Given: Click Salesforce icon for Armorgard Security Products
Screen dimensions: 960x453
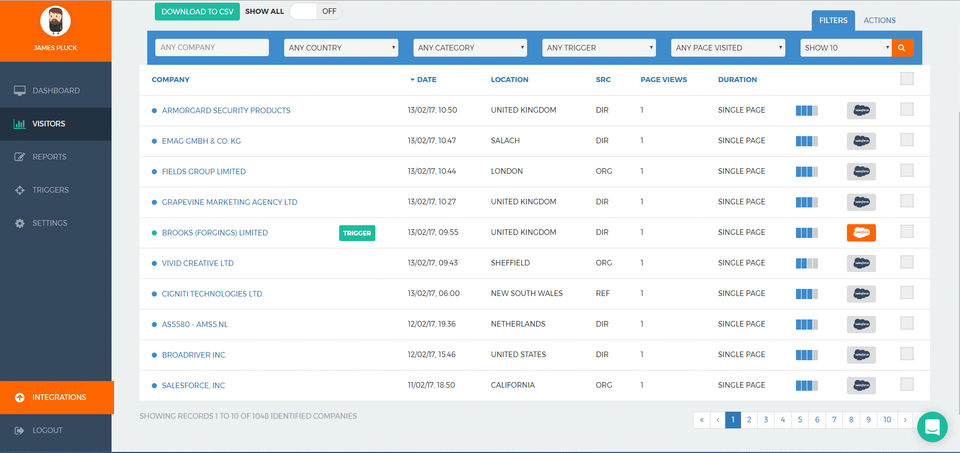Looking at the screenshot, I should pos(861,110).
